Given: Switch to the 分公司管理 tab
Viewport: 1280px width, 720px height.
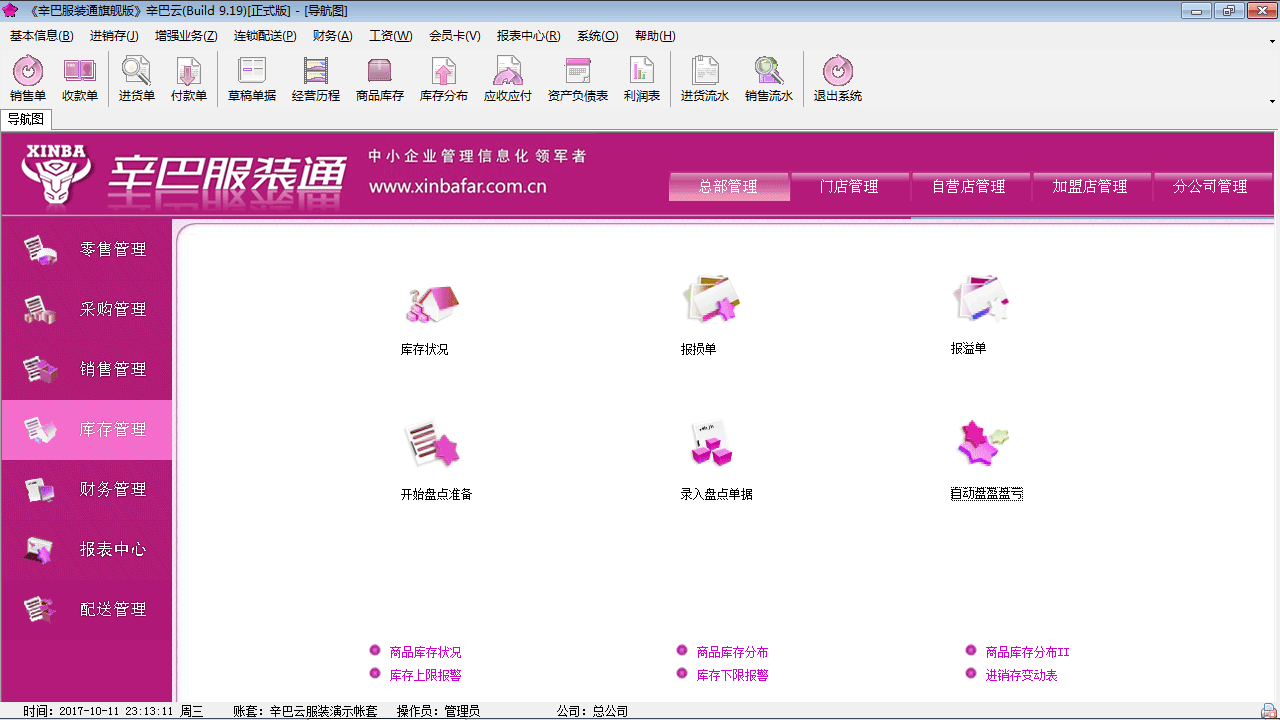Looking at the screenshot, I should click(1211, 186).
